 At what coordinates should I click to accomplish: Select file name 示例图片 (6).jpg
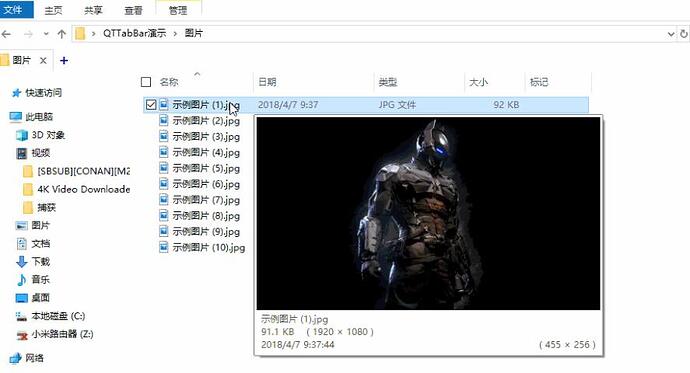click(206, 184)
